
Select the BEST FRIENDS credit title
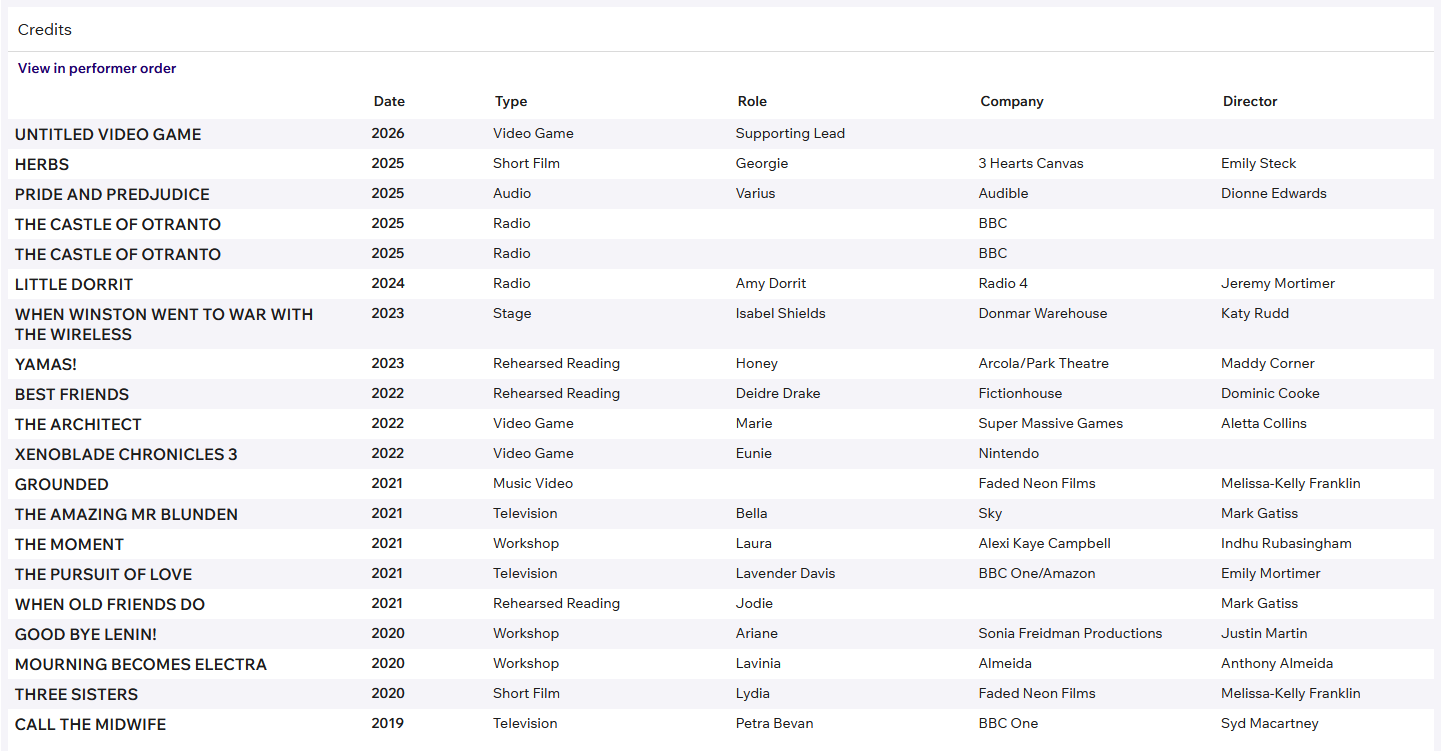[x=72, y=394]
